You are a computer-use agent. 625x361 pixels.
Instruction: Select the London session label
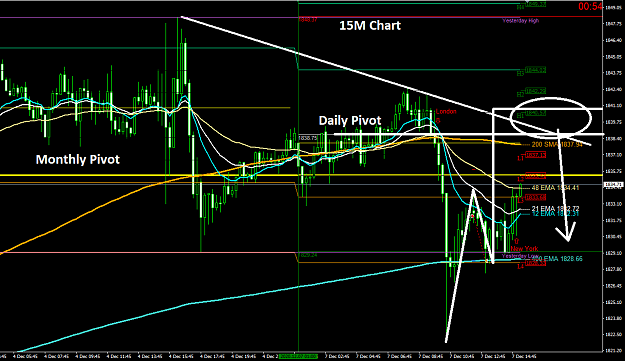coord(446,112)
